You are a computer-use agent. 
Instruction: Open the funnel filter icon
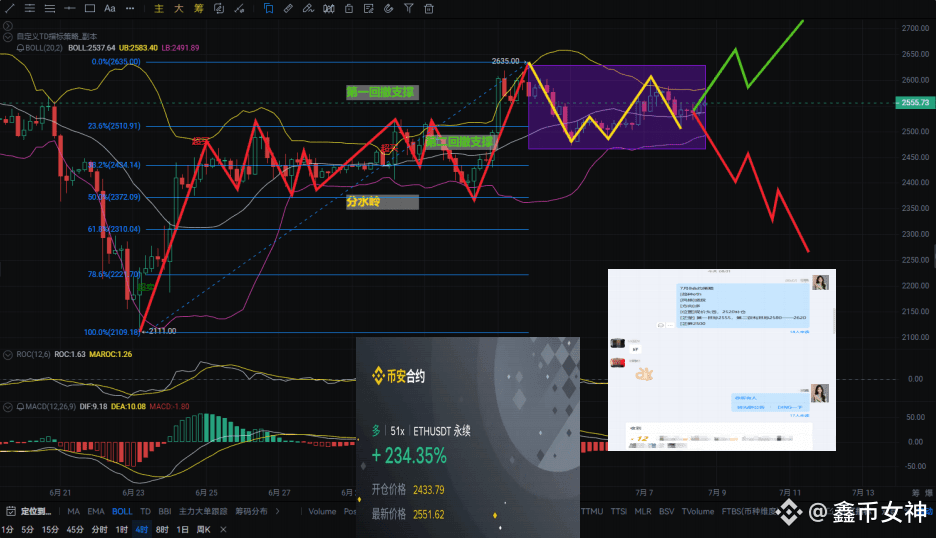pos(409,8)
